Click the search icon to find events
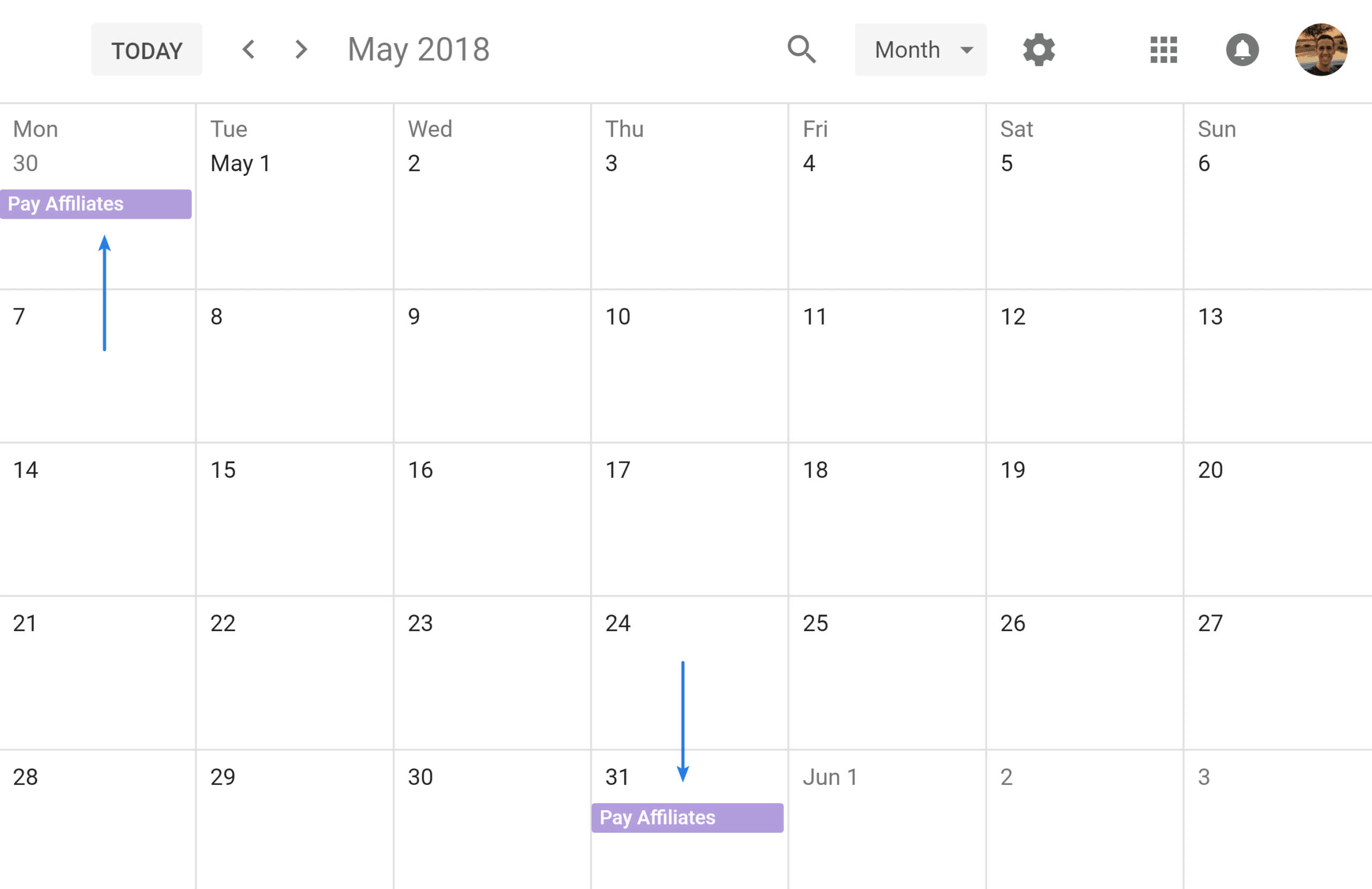 tap(800, 49)
